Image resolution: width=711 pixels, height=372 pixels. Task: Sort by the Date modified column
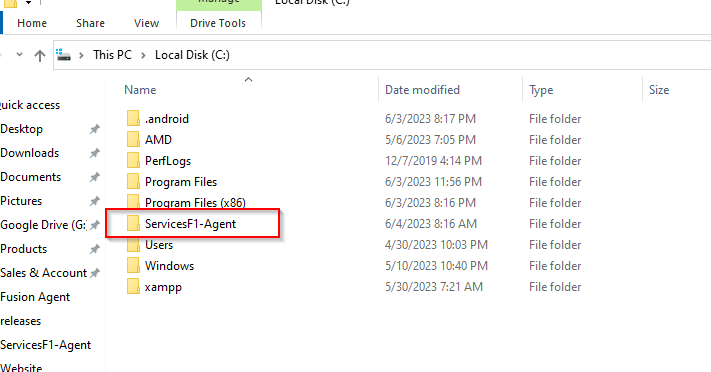click(x=423, y=90)
